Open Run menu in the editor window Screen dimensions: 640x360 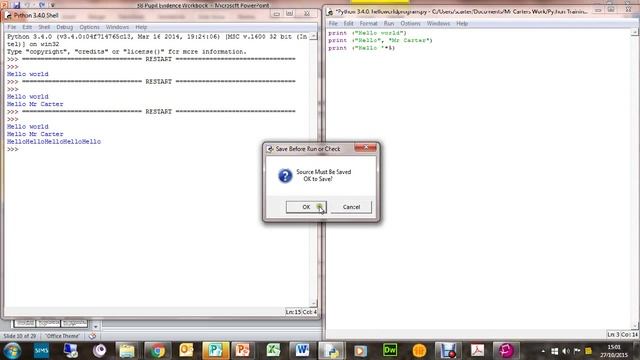pos(389,23)
